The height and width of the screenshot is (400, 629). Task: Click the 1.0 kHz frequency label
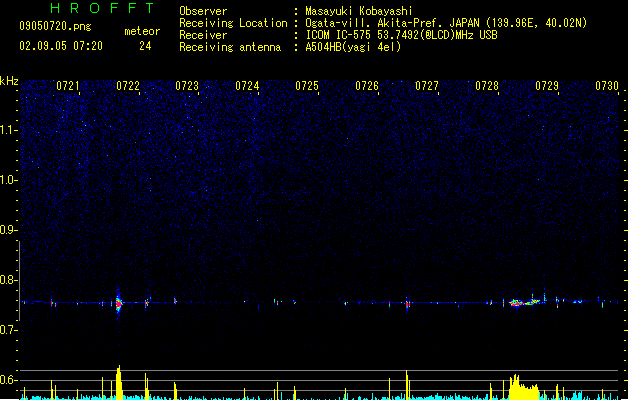(x=9, y=180)
